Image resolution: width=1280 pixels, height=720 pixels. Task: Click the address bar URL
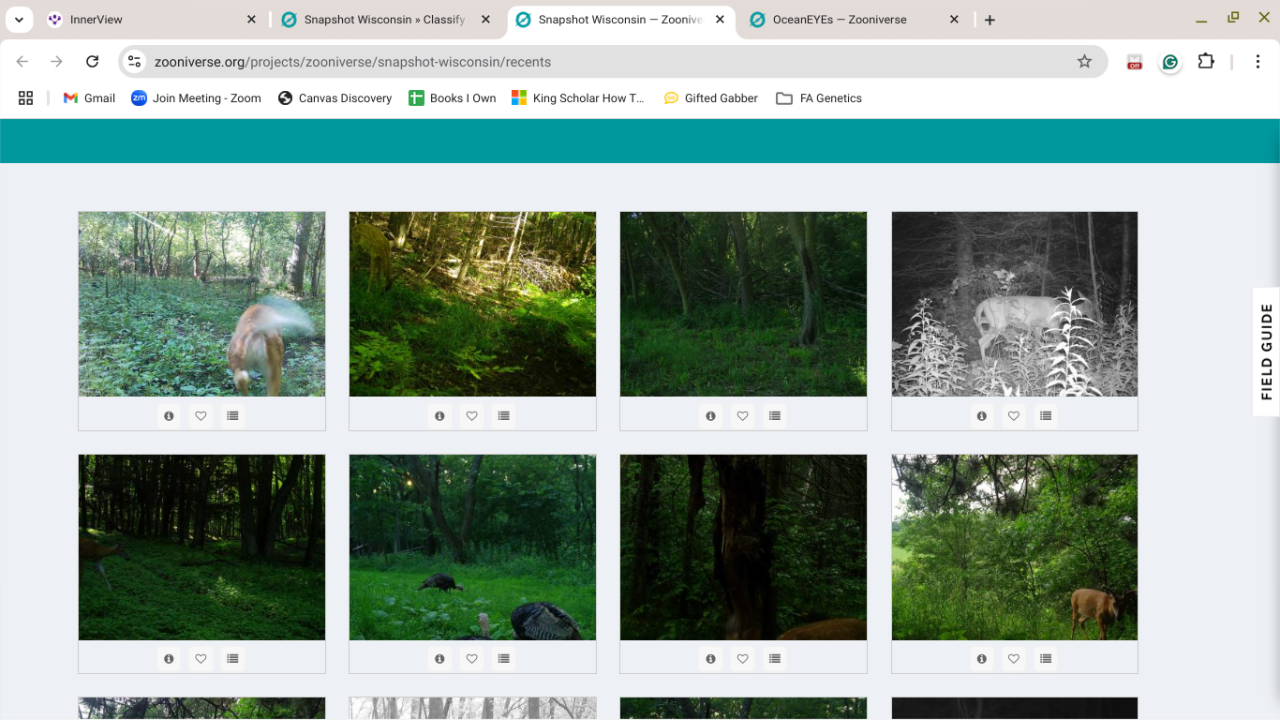point(352,62)
